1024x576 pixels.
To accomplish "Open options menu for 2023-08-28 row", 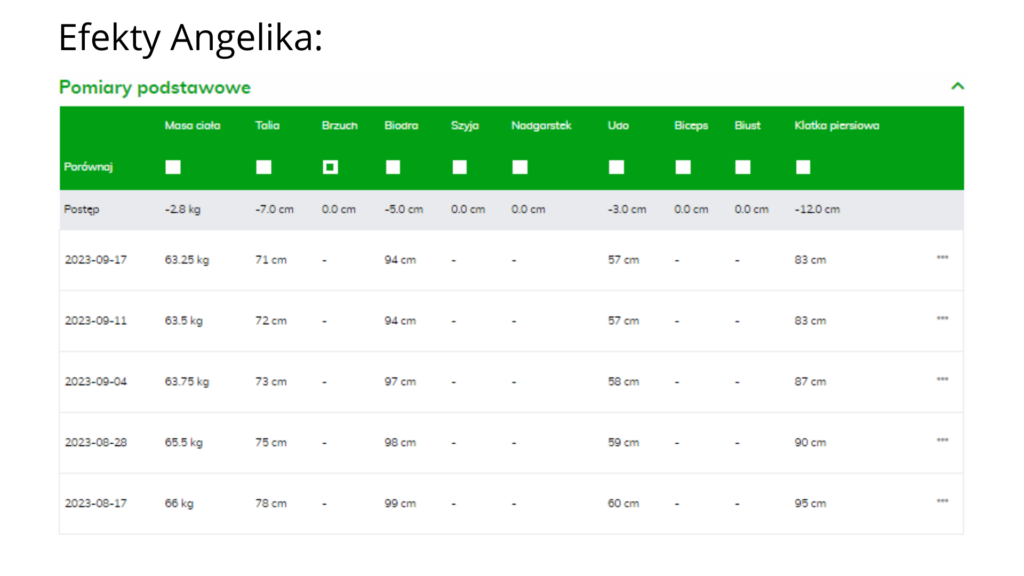I will tap(942, 441).
